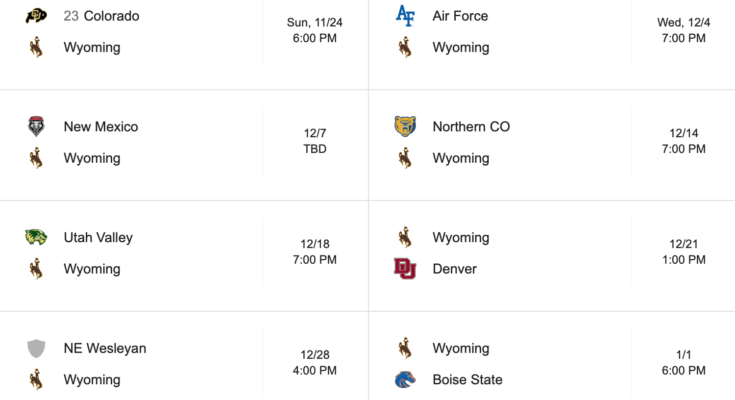Click the Wed, 12/4 7:00 PM game time
The image size is (735, 400).
point(684,30)
